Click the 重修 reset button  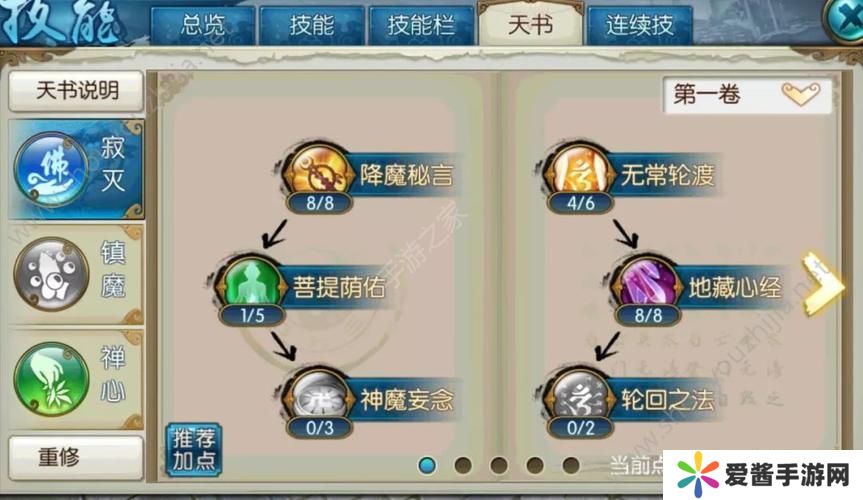pos(77,457)
